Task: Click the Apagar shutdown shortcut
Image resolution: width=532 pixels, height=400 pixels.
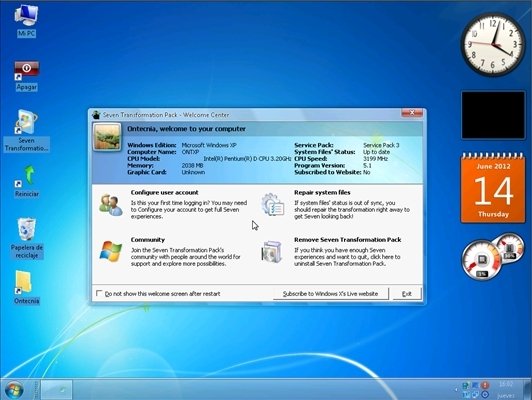Action: point(26,75)
